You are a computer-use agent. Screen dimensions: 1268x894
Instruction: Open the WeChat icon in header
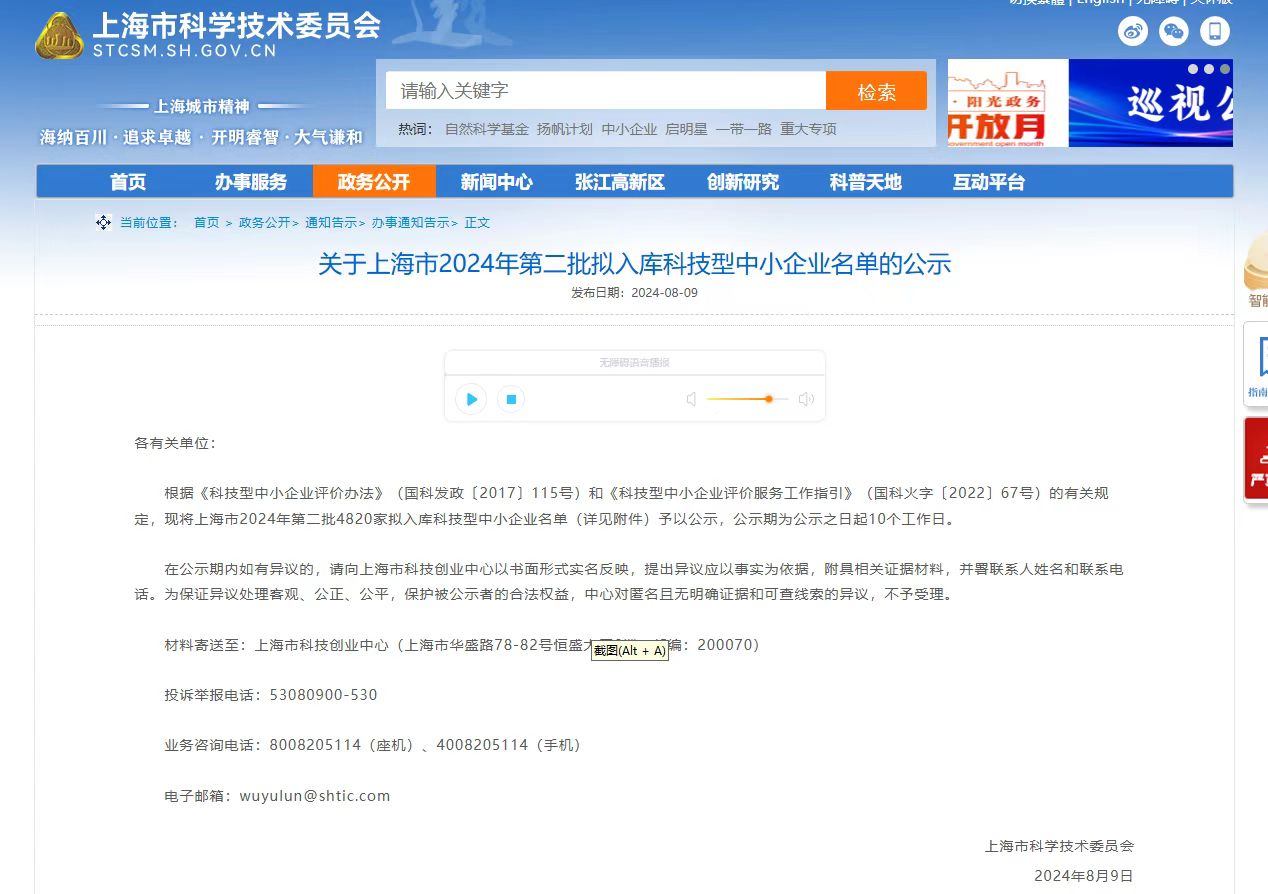(1174, 31)
